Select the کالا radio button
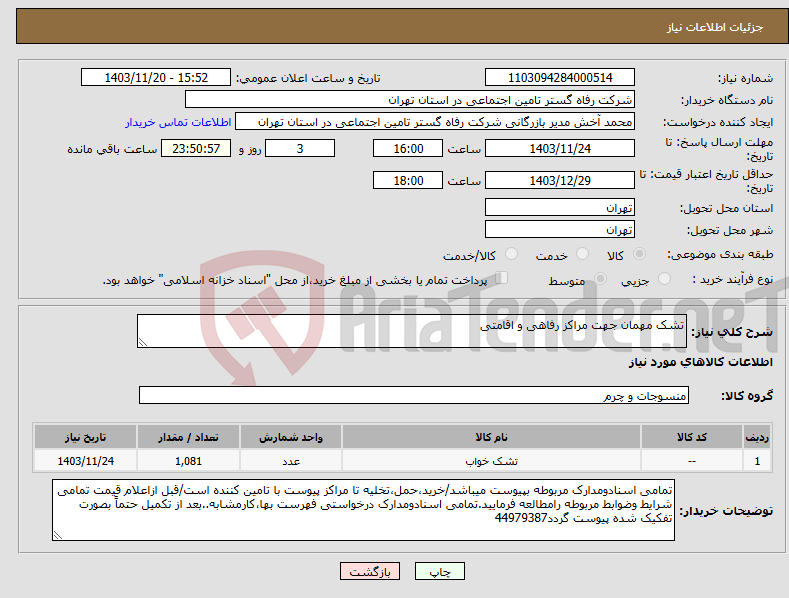The height and width of the screenshot is (598, 789). point(640,254)
